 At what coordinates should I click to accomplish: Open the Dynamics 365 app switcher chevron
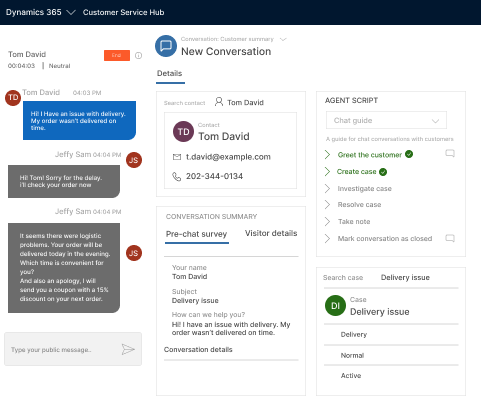pyautogui.click(x=71, y=13)
